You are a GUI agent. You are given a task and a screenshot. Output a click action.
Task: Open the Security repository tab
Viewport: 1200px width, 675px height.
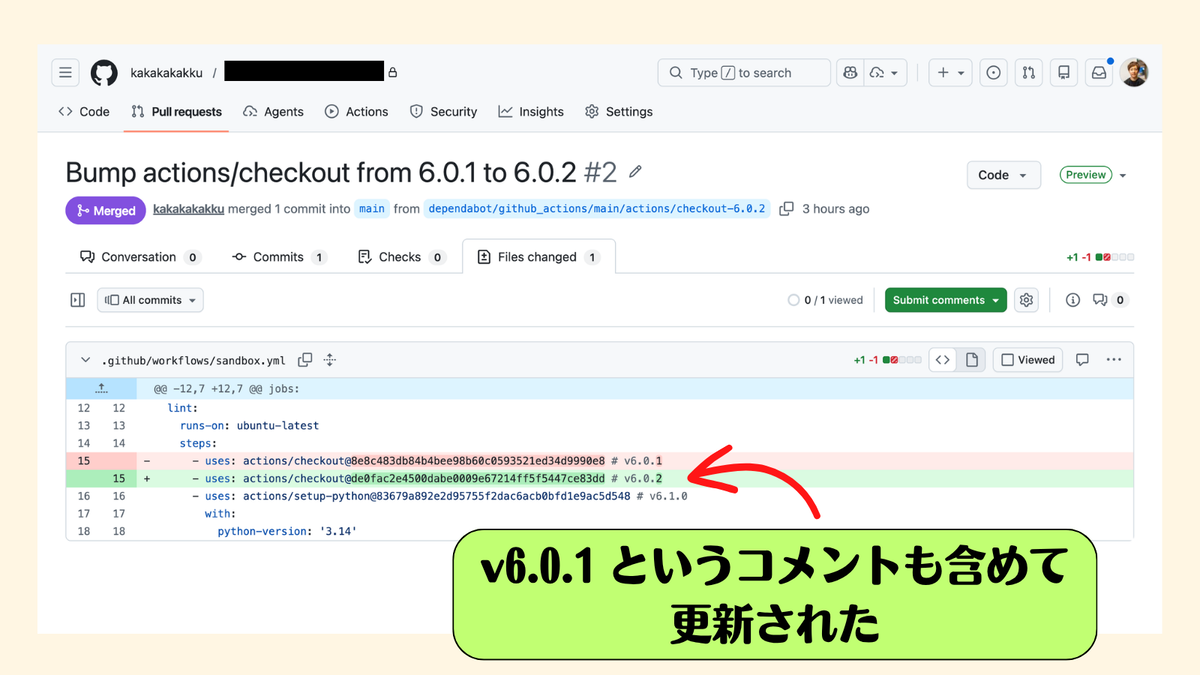443,112
